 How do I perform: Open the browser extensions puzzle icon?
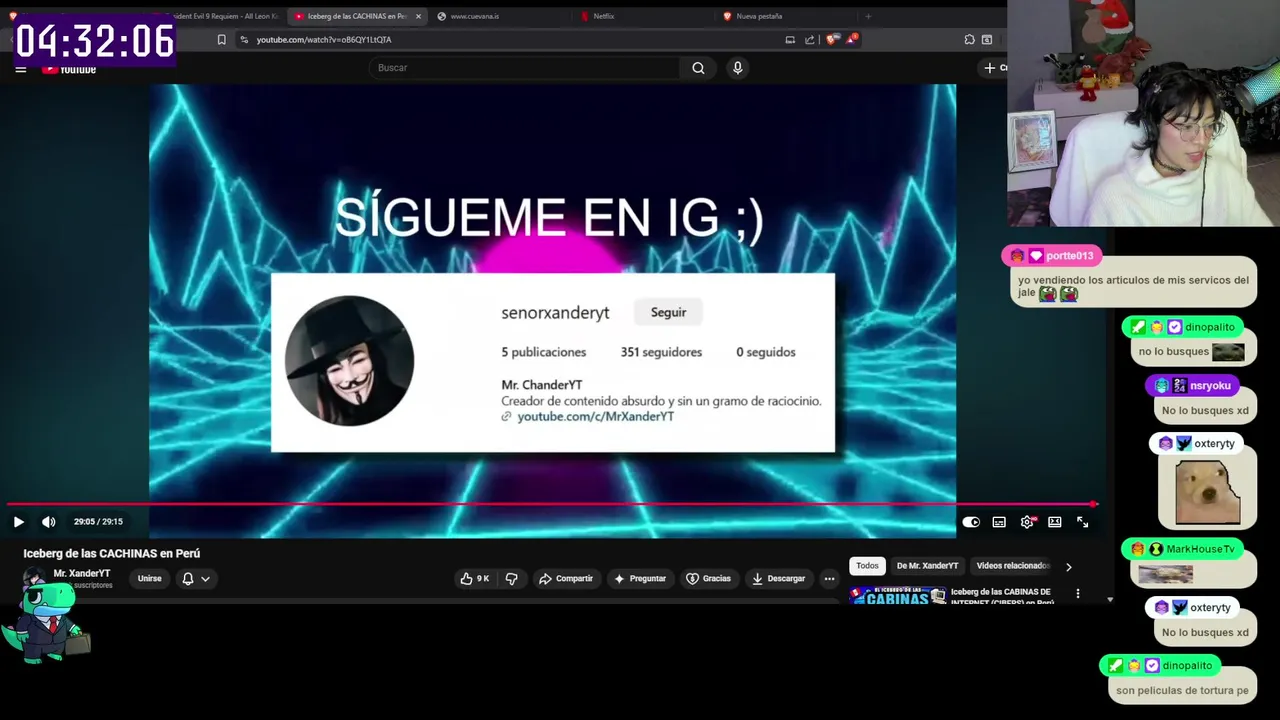pyautogui.click(x=969, y=40)
